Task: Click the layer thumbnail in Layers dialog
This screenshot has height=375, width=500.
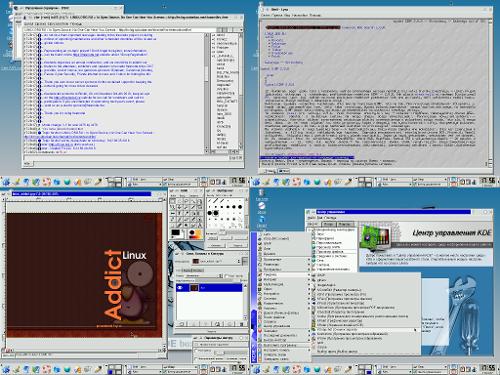Action: click(x=194, y=288)
